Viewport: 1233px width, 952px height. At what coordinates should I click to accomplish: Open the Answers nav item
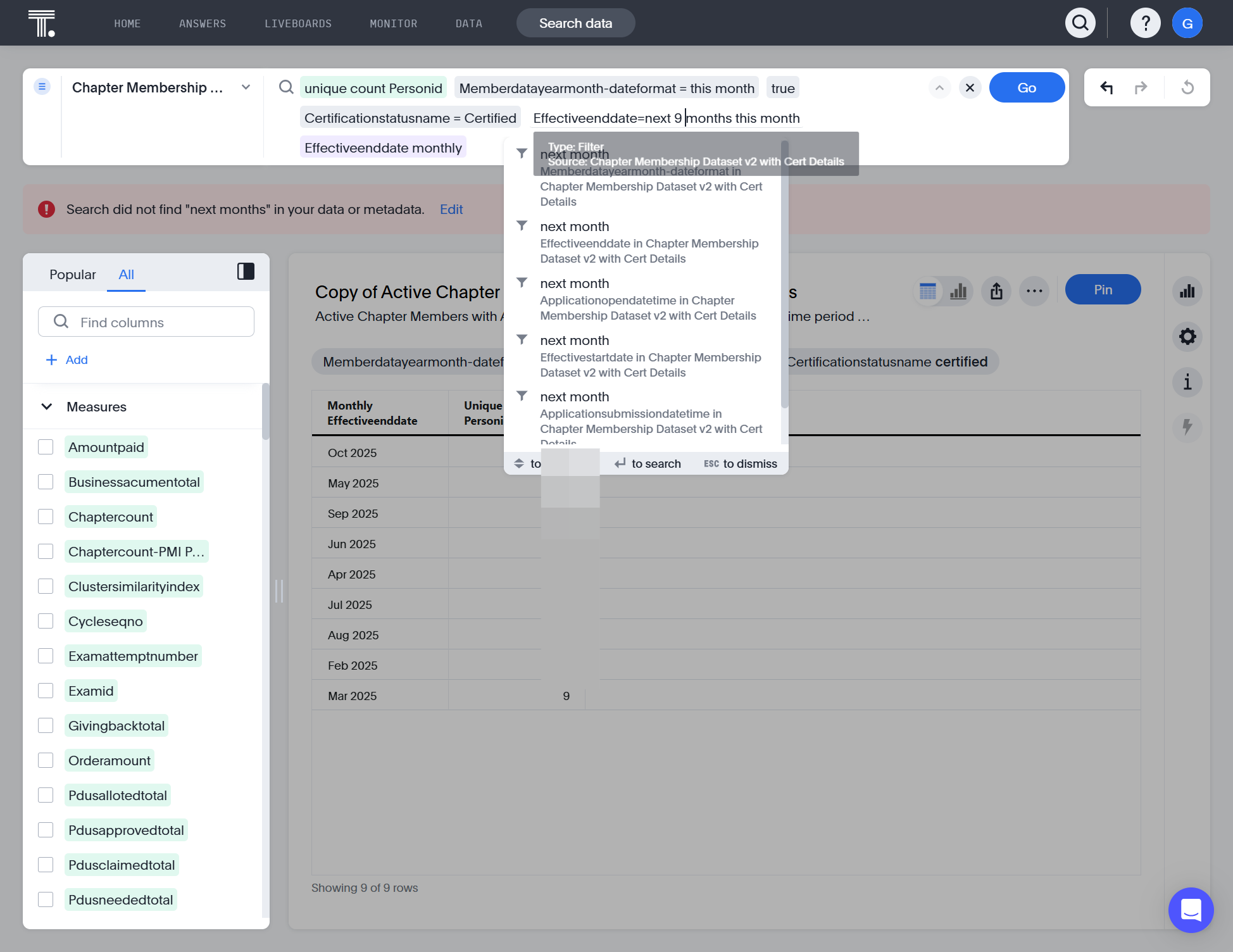tap(203, 23)
